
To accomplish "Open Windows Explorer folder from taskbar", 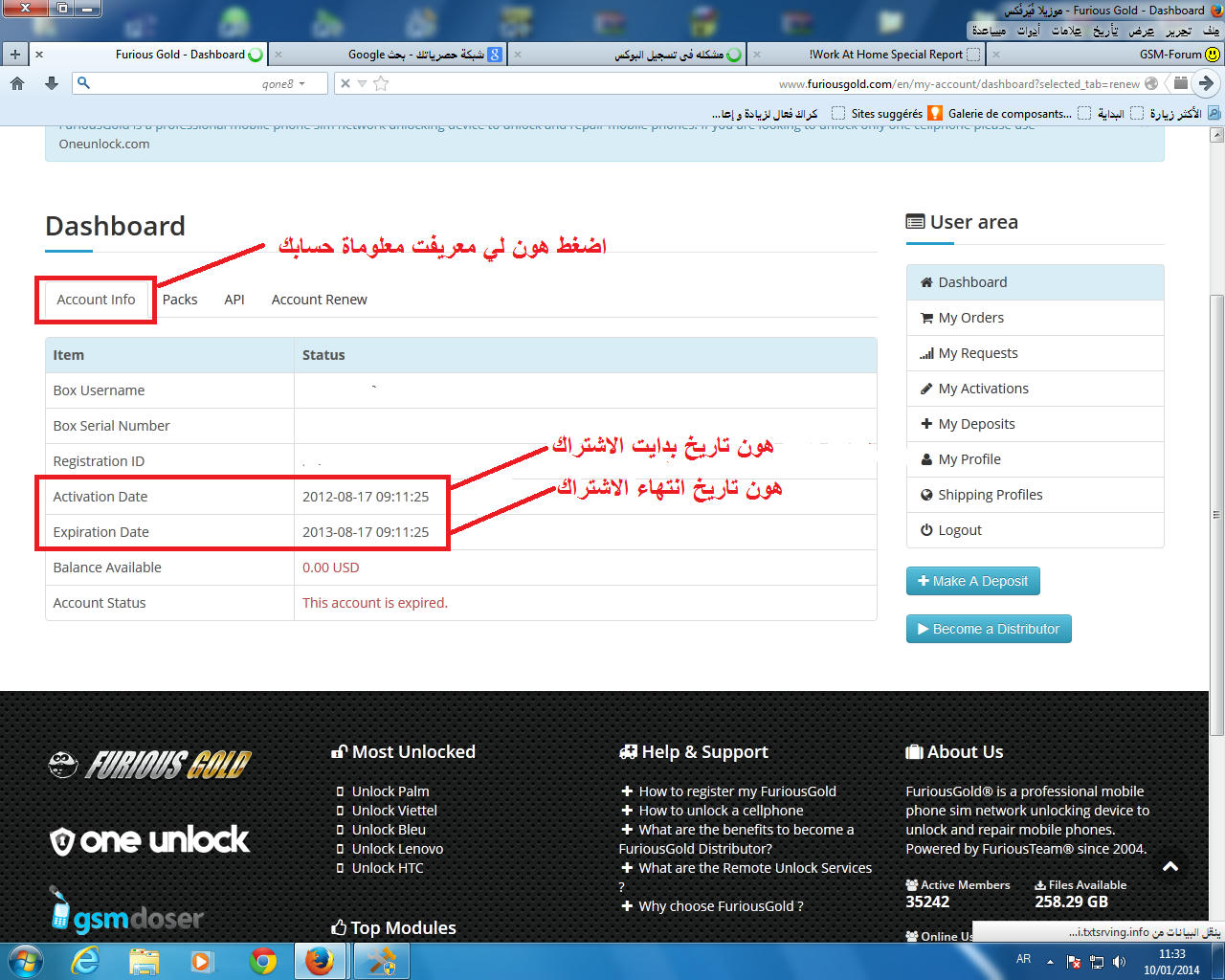I will click(x=144, y=961).
